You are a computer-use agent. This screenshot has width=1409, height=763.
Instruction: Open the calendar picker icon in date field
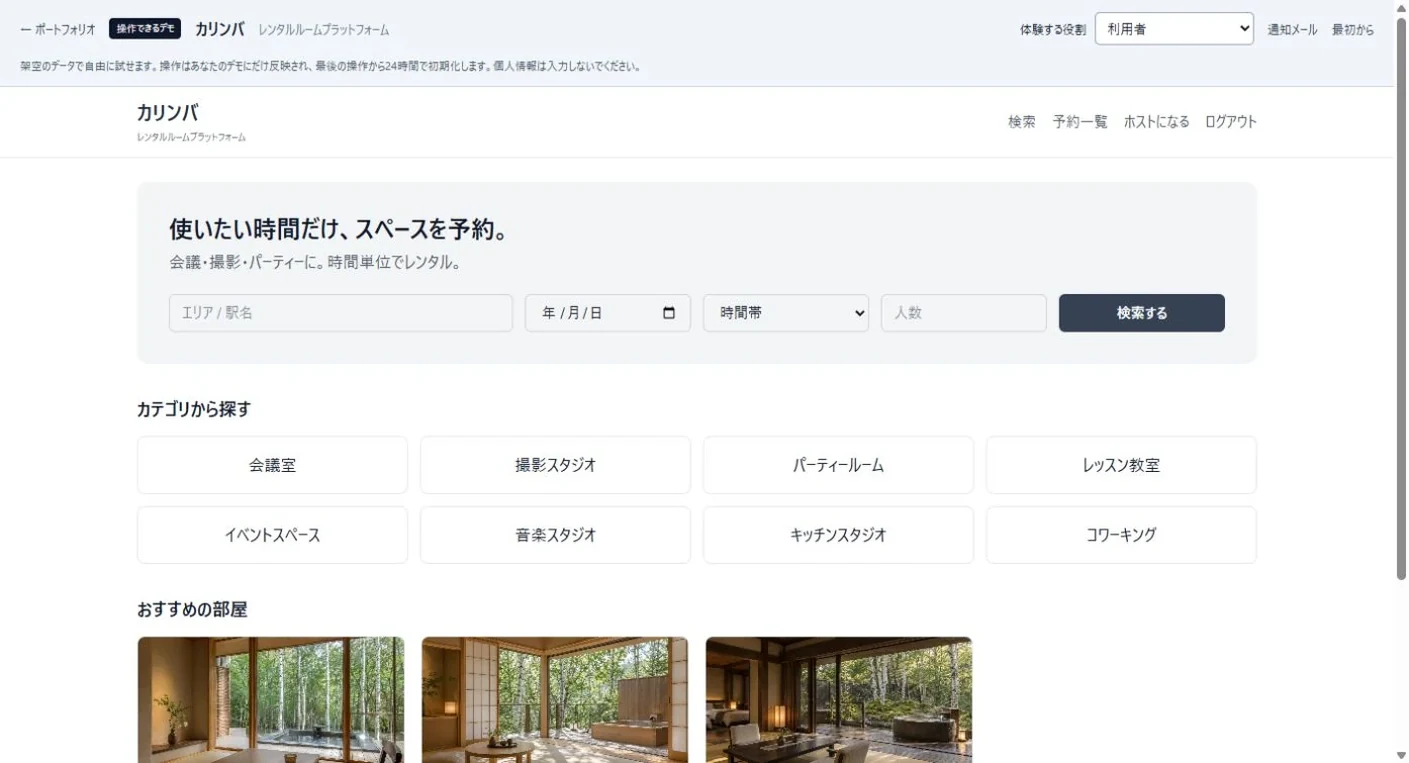click(x=669, y=313)
